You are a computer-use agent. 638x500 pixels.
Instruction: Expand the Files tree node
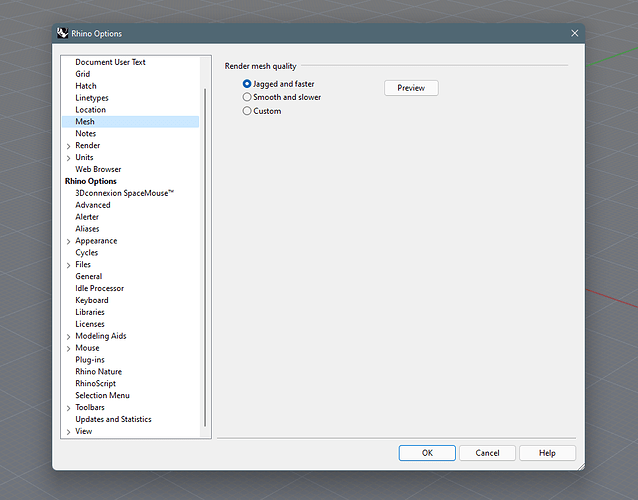68,265
